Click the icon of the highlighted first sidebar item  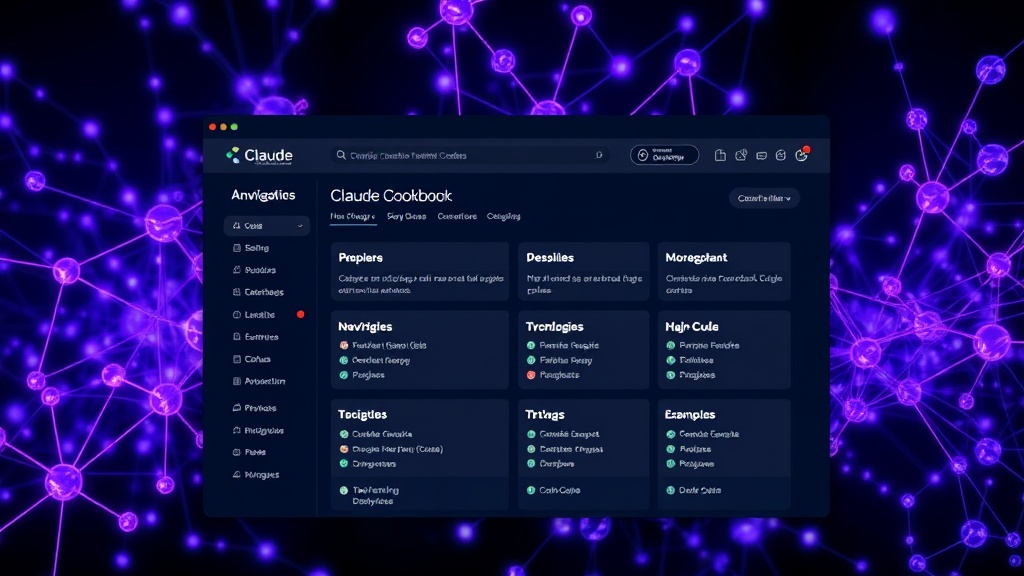(236, 225)
